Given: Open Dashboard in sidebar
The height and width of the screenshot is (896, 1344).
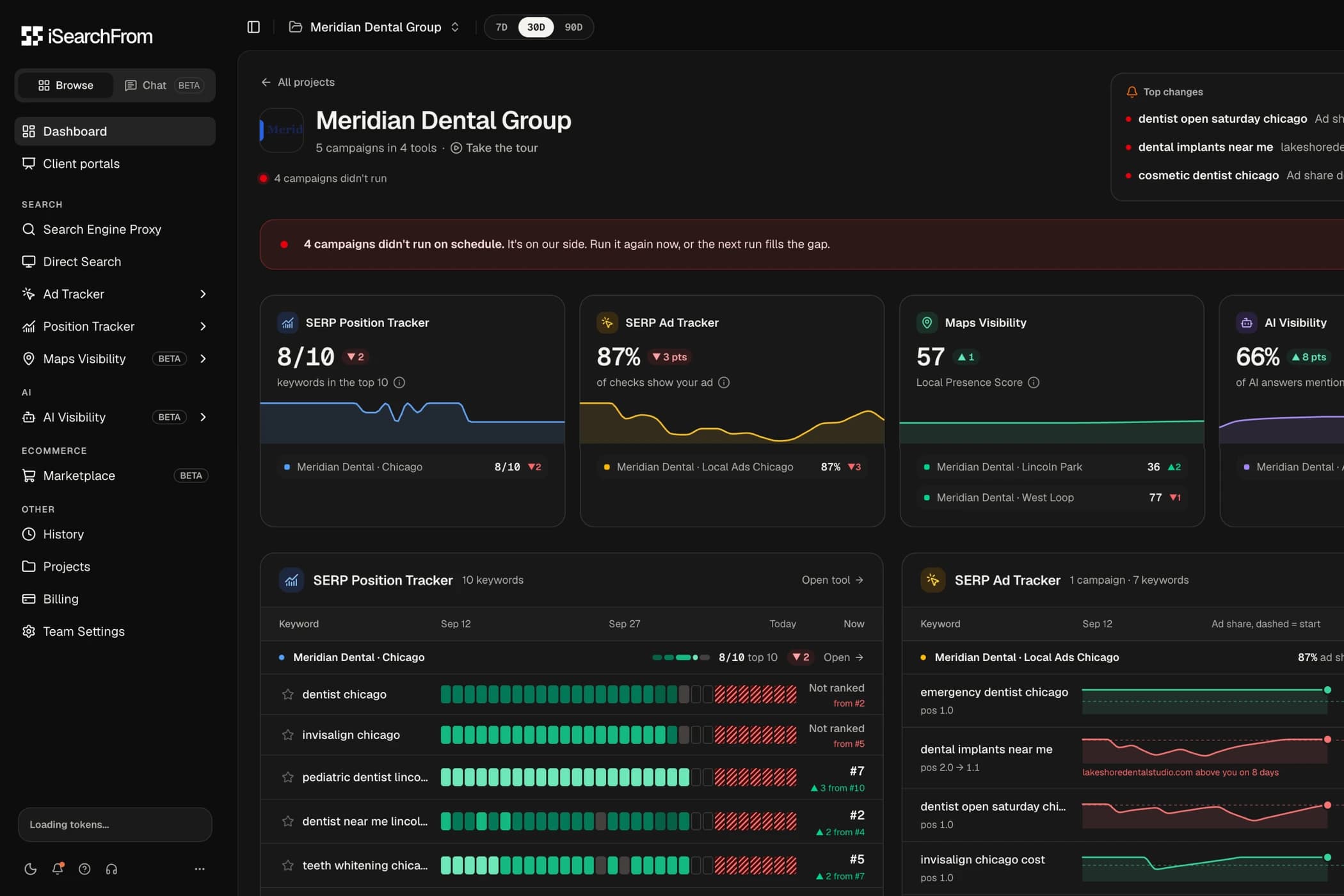Looking at the screenshot, I should tap(115, 131).
